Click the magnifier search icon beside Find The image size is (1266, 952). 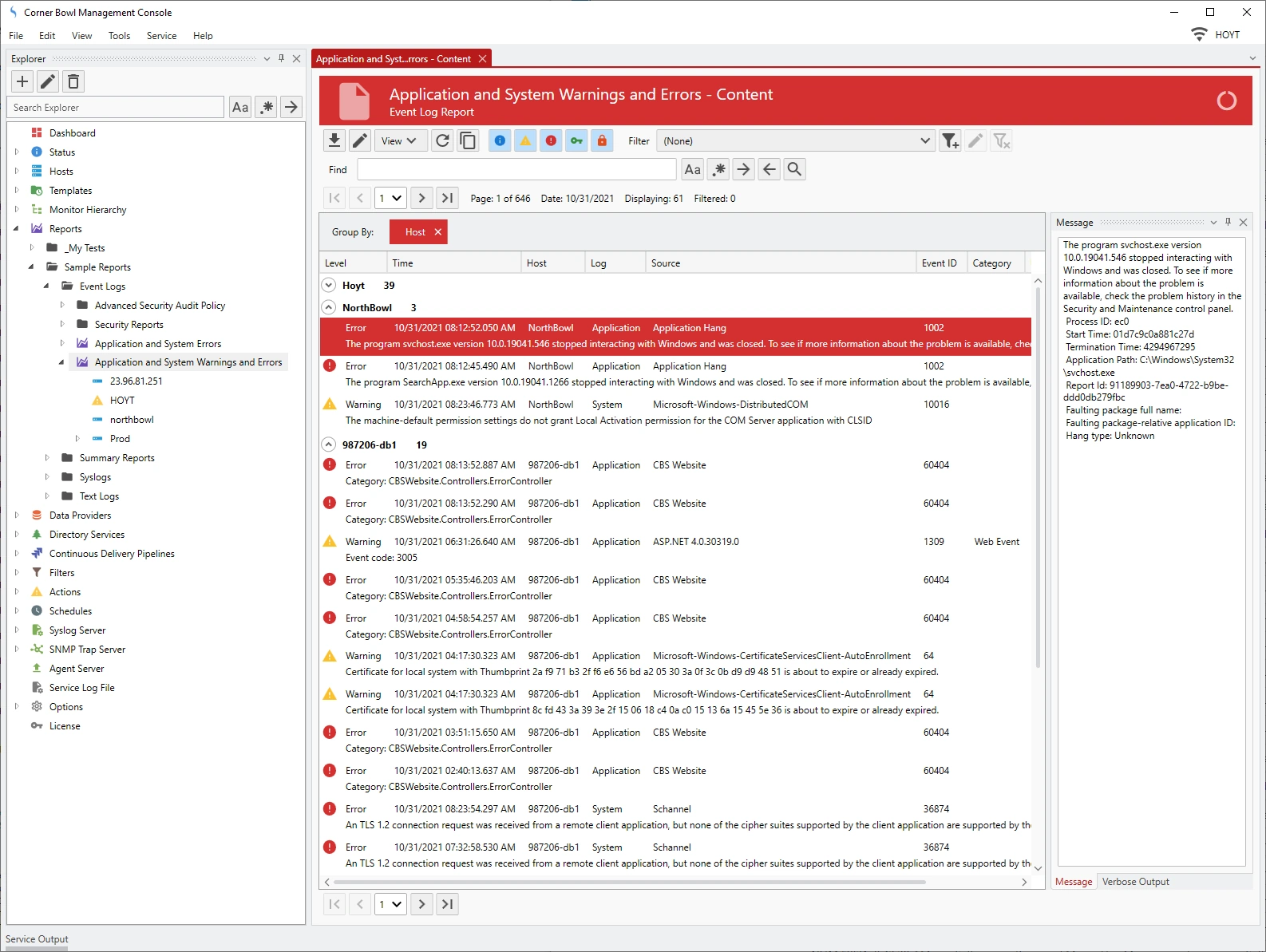794,169
